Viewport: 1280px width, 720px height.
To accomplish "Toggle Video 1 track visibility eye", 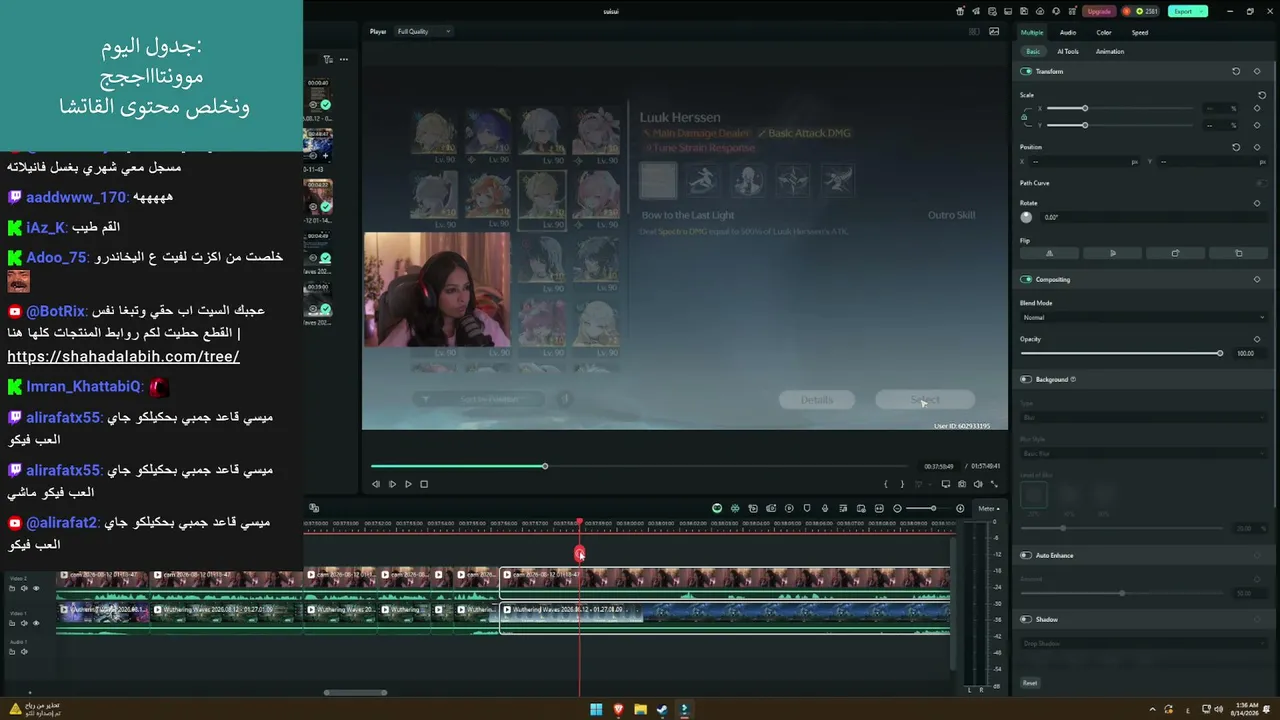I will [x=36, y=623].
